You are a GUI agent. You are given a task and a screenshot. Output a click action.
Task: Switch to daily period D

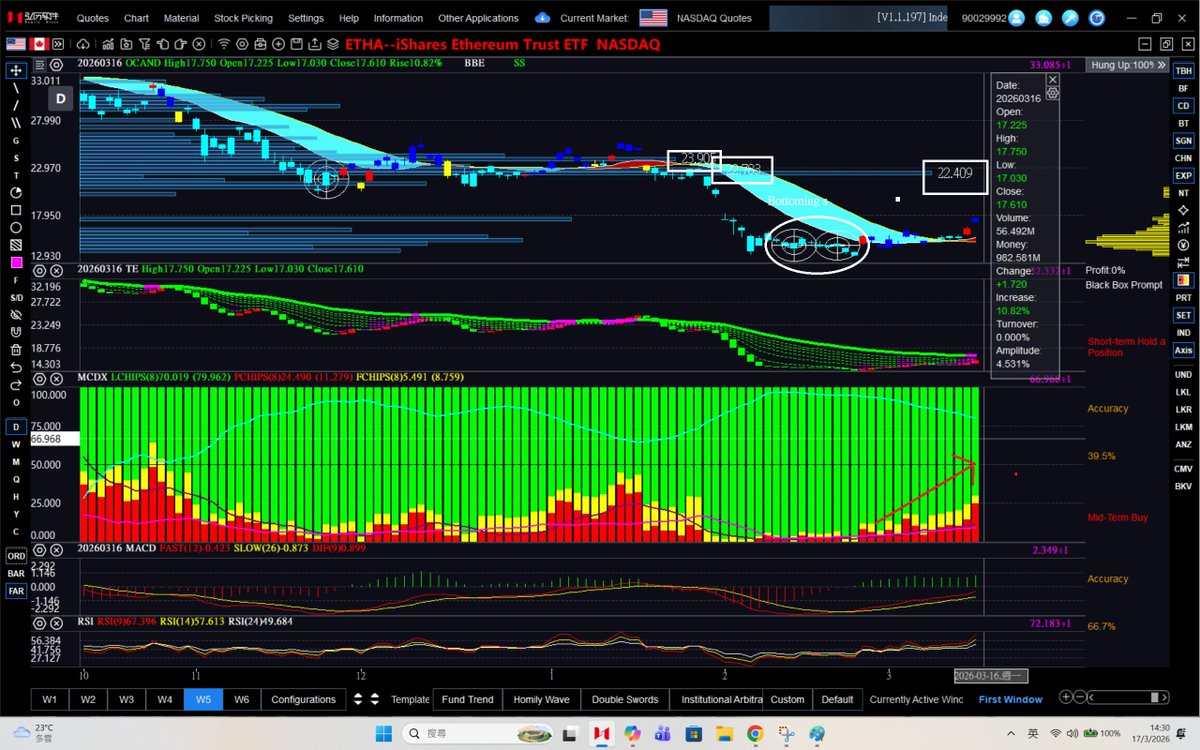click(15, 426)
